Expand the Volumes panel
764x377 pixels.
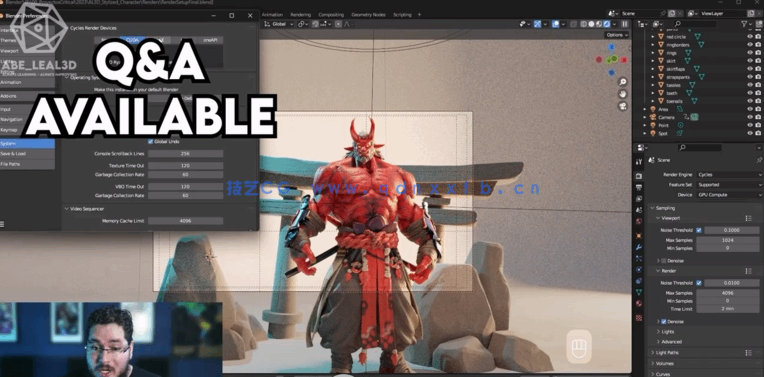click(653, 363)
